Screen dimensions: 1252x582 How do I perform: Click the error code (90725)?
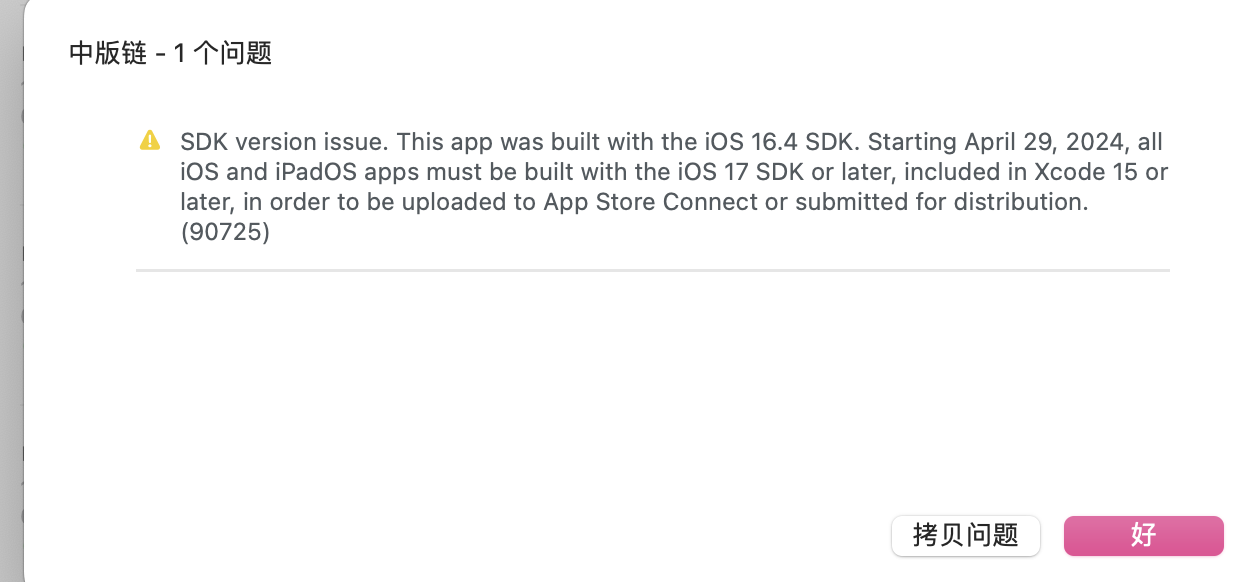pyautogui.click(x=225, y=233)
